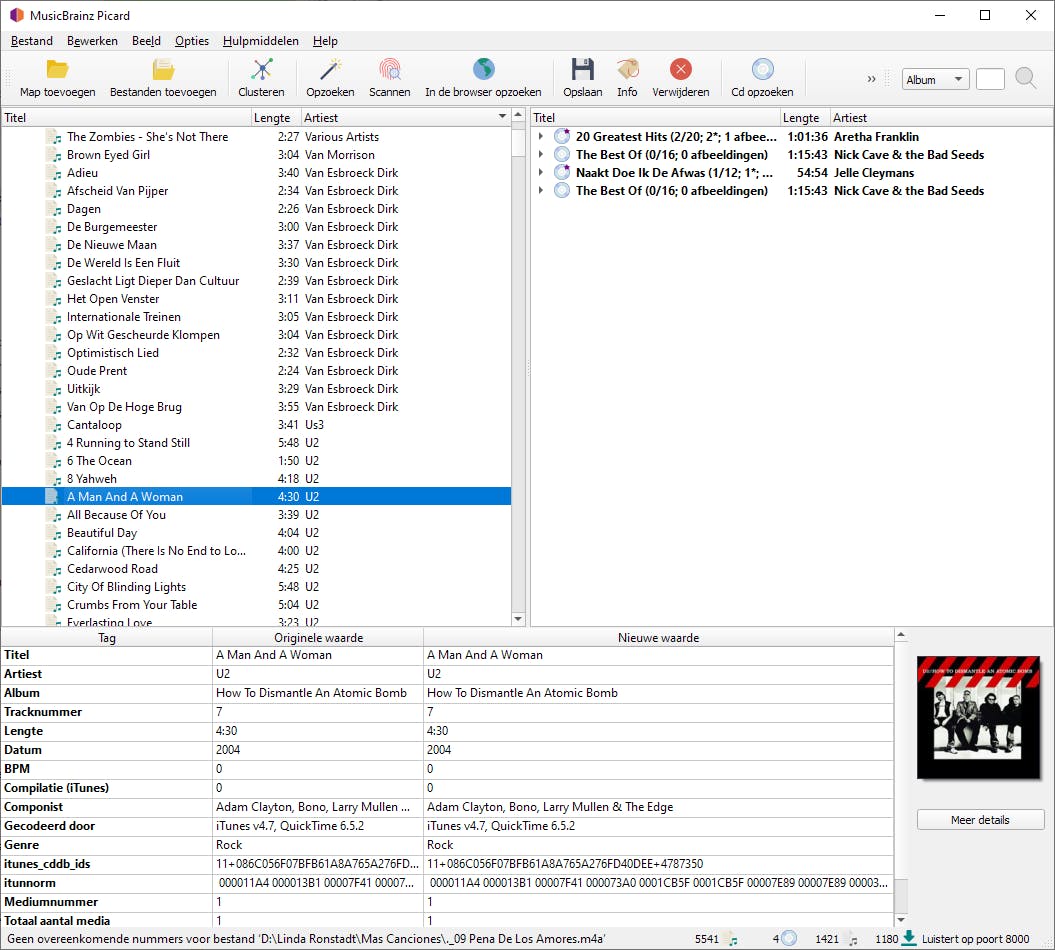1055x950 pixels.
Task: Click album icon of Aretha Franklin release
Action: point(562,137)
